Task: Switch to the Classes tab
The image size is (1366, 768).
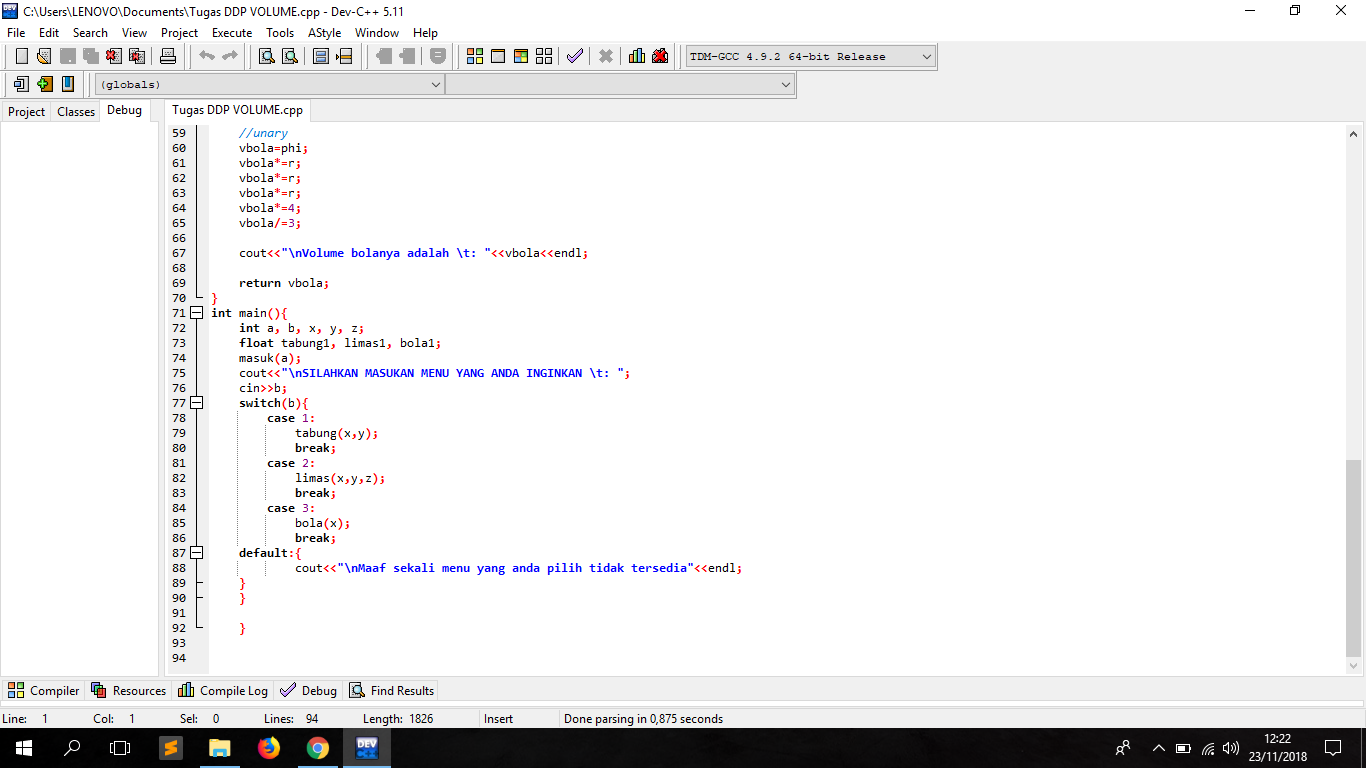Action: [75, 111]
